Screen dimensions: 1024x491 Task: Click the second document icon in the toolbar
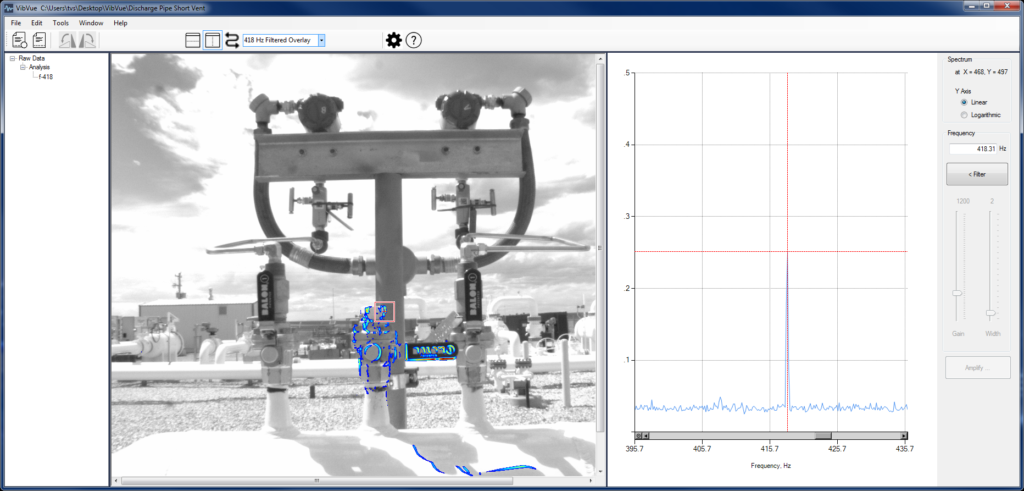coord(39,40)
